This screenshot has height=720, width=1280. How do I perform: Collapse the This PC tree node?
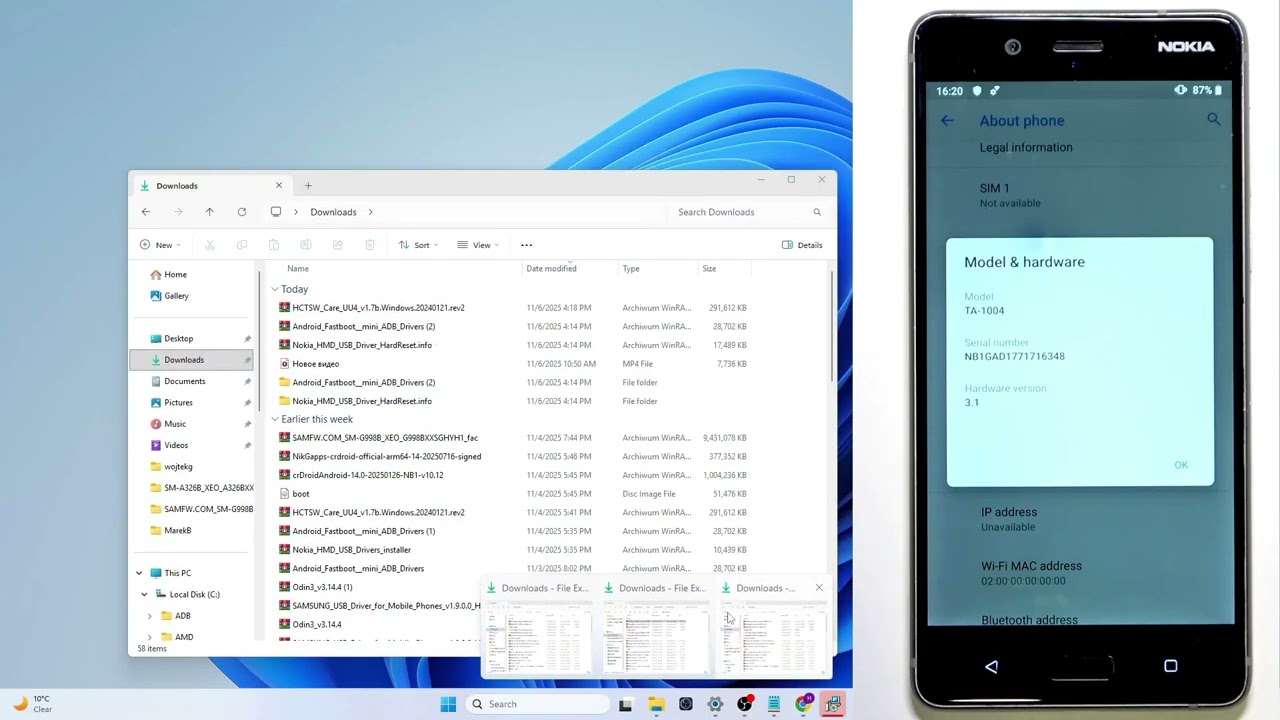(x=139, y=573)
